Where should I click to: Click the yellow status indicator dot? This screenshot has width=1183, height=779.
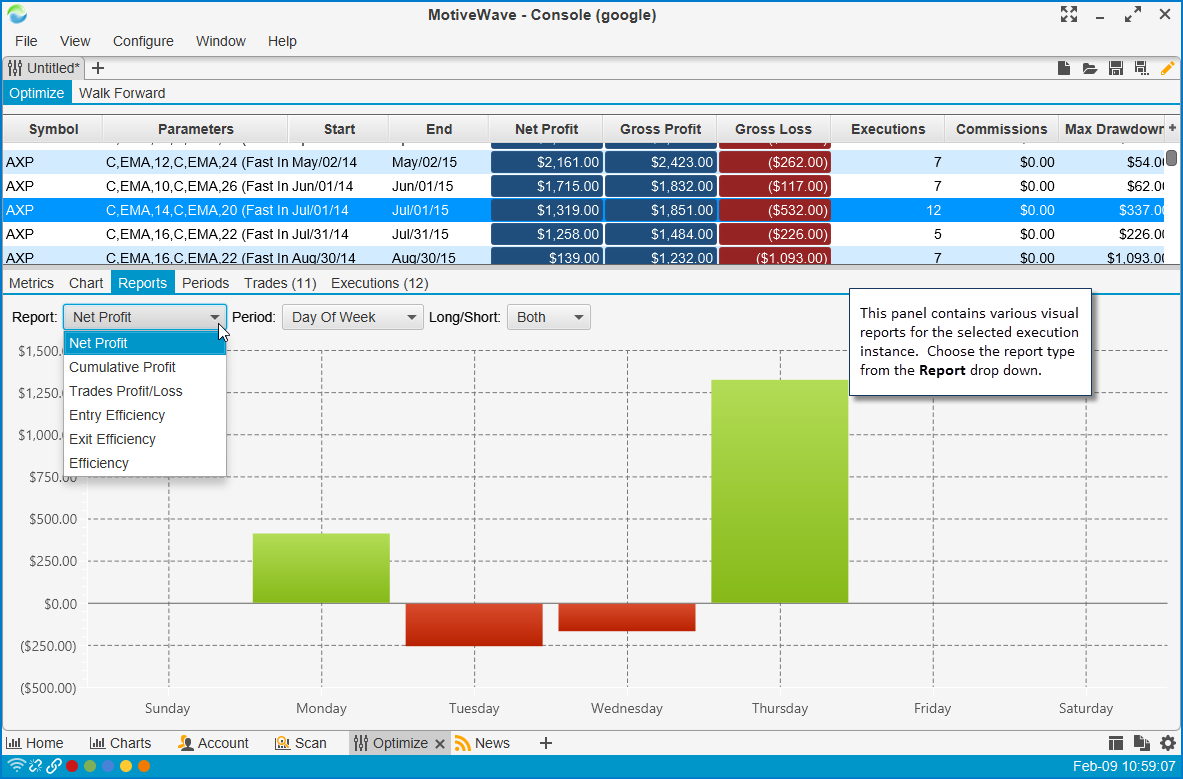(x=126, y=766)
